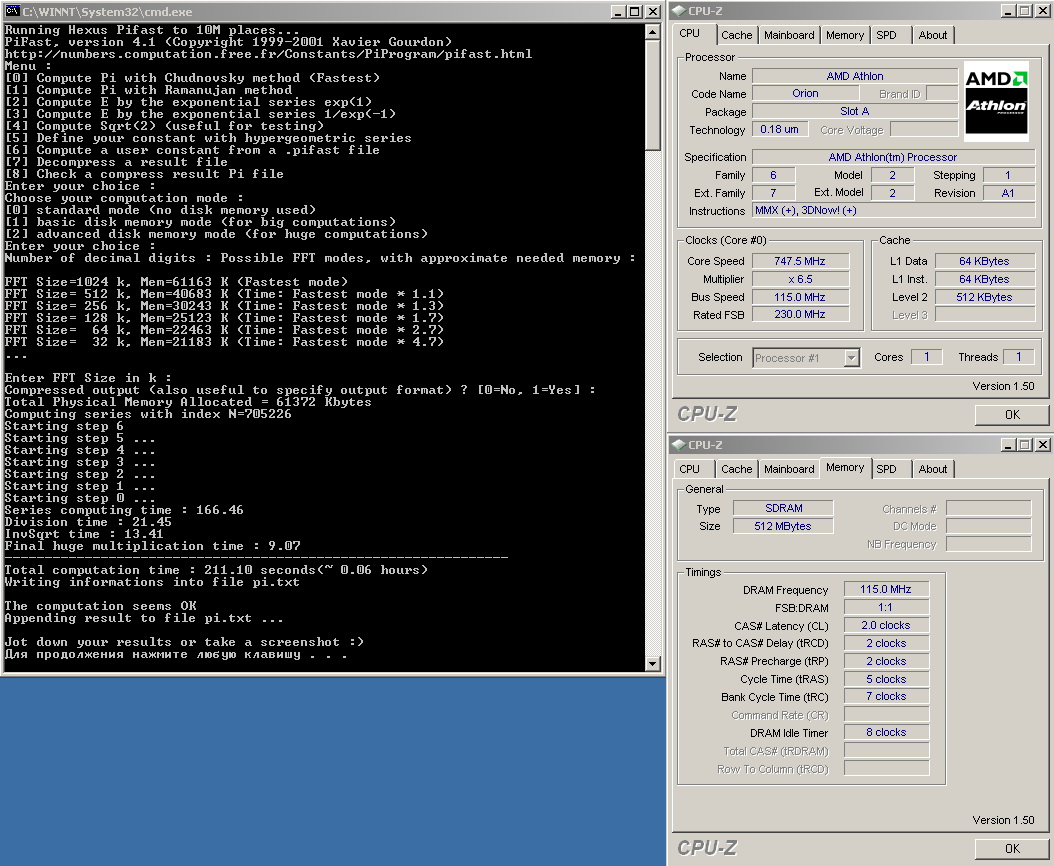Minimize the upper CPU-Z window
This screenshot has height=866, width=1054.
pyautogui.click(x=1008, y=11)
